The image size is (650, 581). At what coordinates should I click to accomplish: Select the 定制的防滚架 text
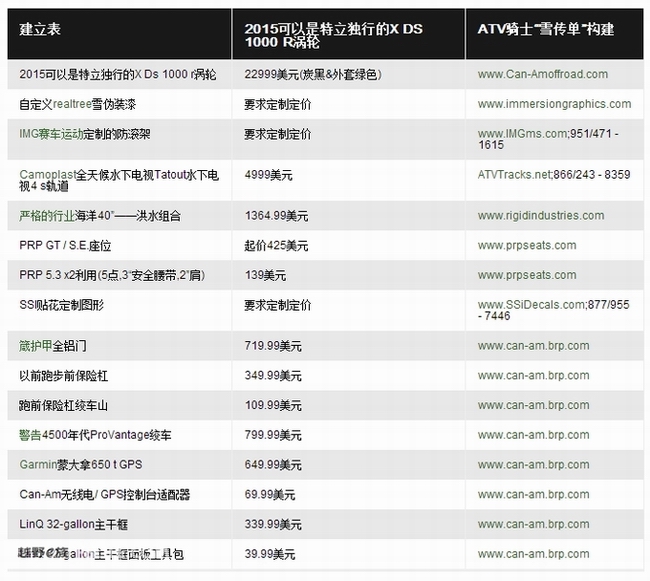pos(117,134)
